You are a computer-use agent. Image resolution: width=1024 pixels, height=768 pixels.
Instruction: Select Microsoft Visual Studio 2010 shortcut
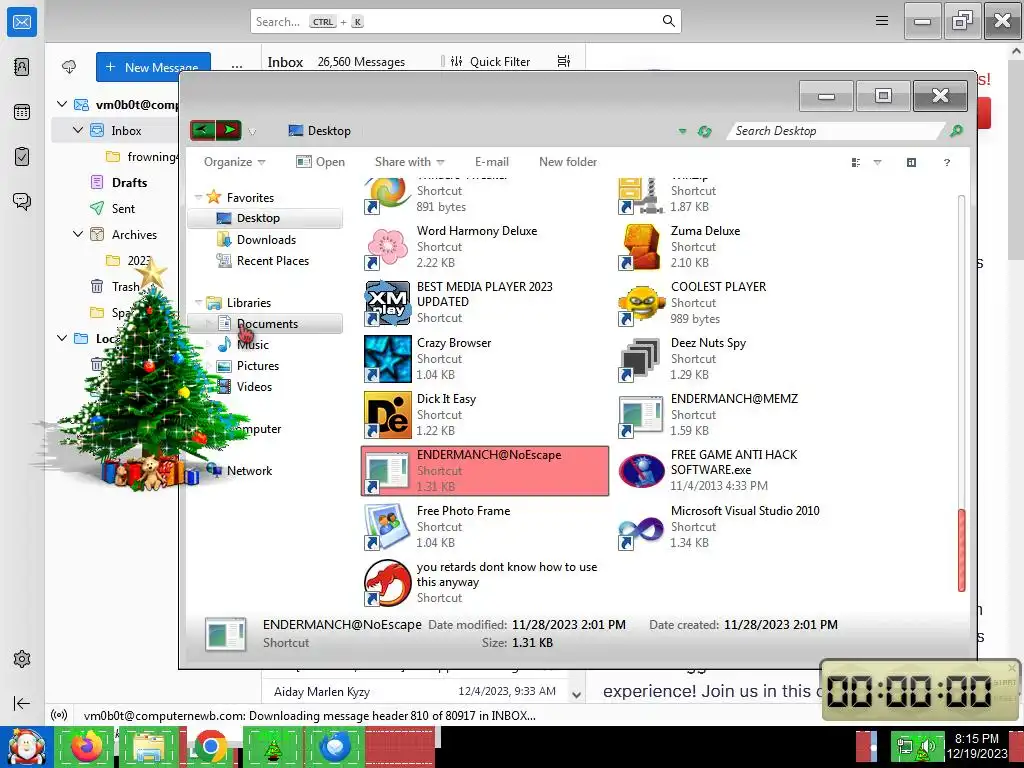pos(739,526)
